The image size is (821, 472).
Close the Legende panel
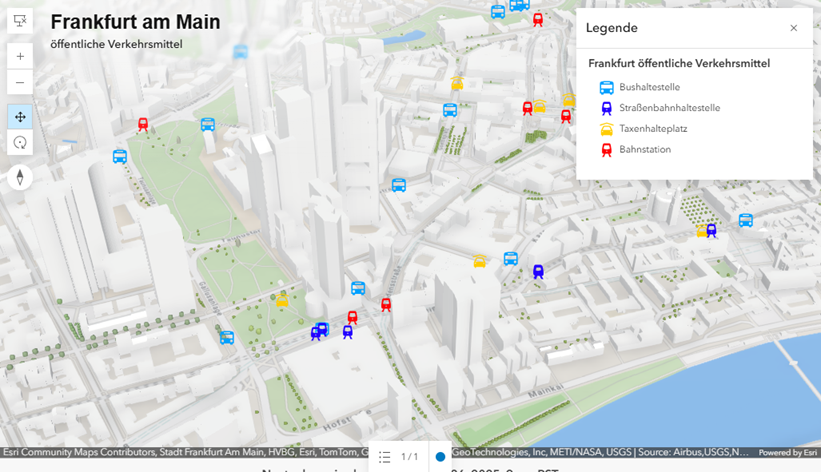point(794,28)
